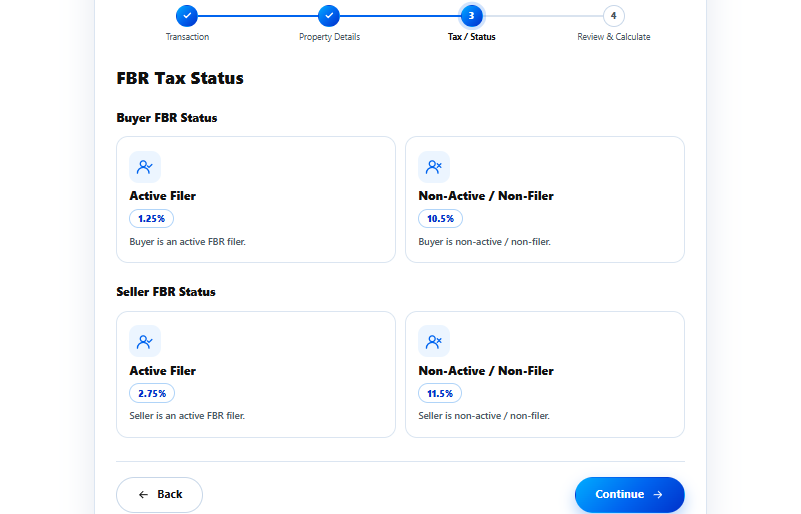Viewport: 801px width, 514px height.
Task: Choose Seller Non-Active / Non-Filer card
Action: click(545, 375)
